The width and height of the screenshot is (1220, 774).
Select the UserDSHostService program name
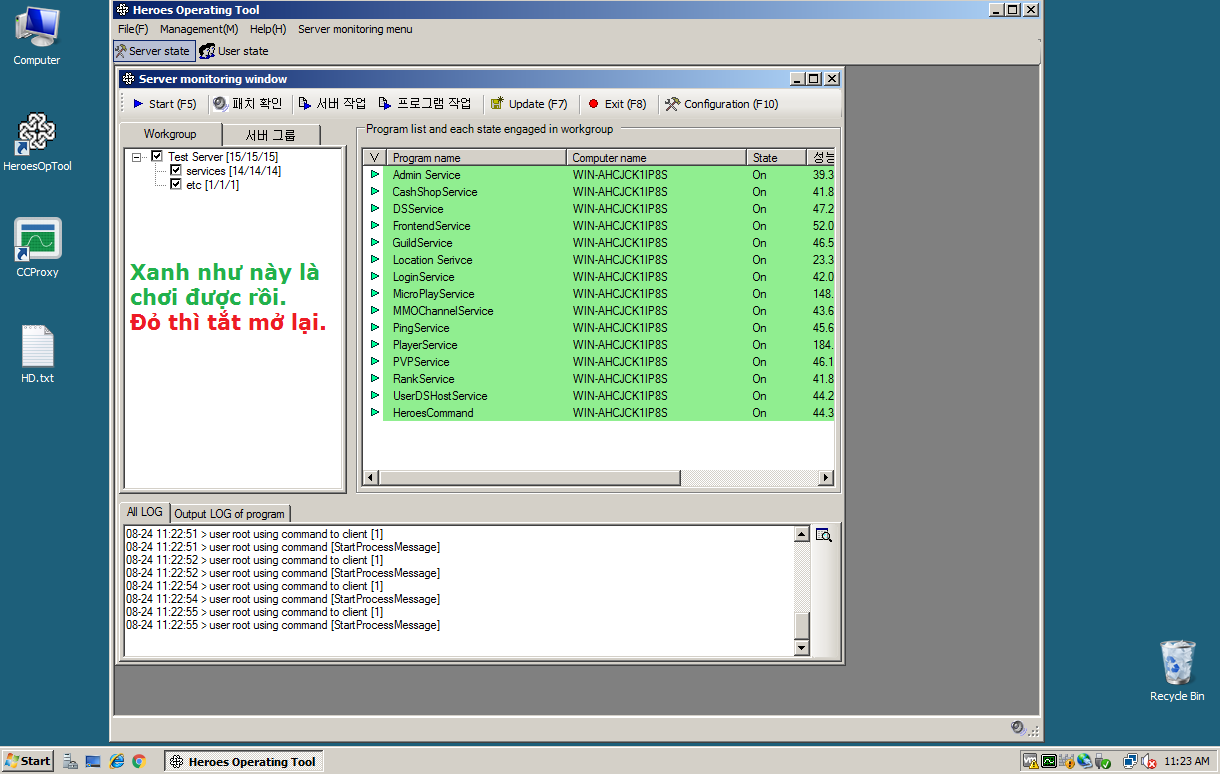tap(439, 396)
